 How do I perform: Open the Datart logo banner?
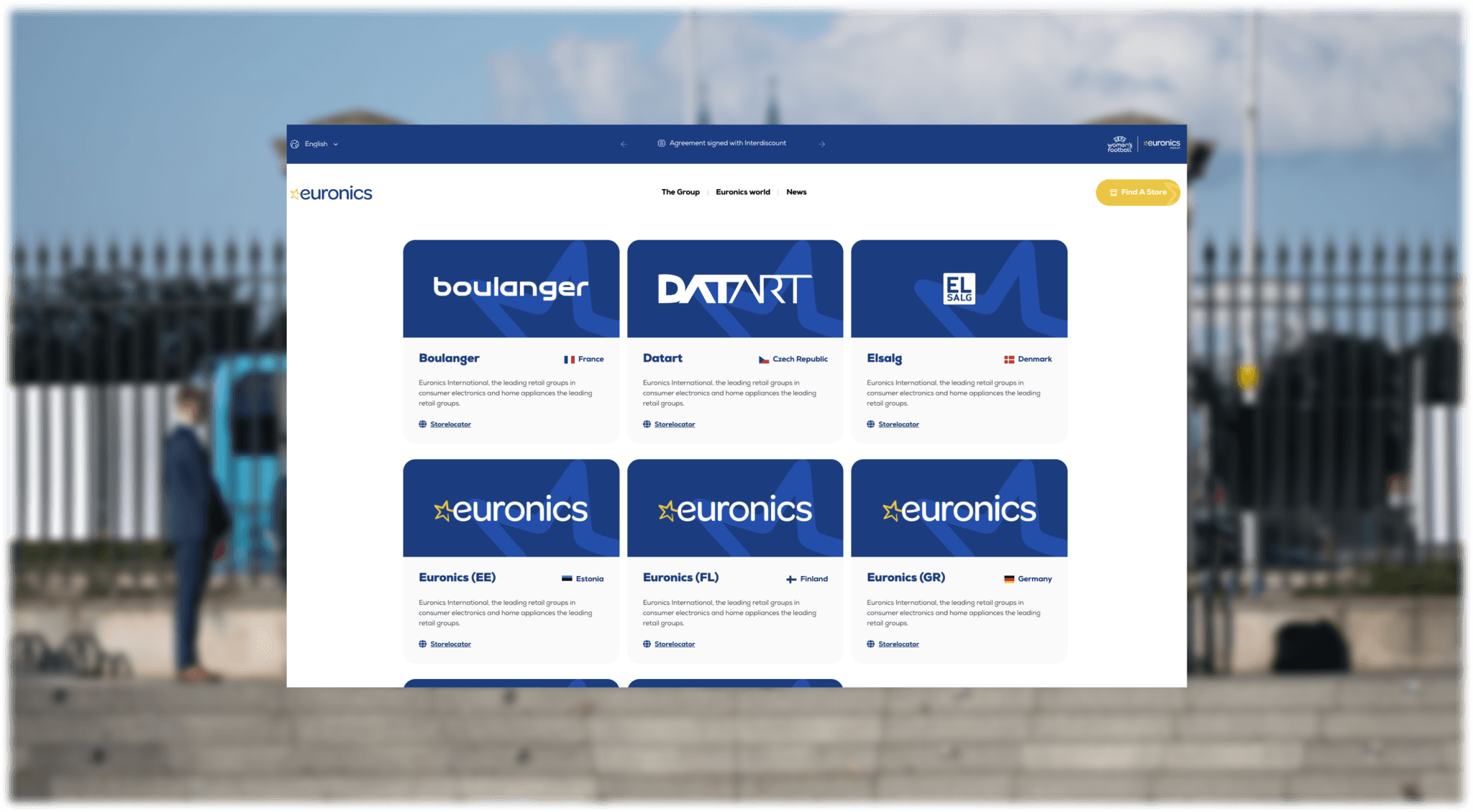[x=735, y=288]
